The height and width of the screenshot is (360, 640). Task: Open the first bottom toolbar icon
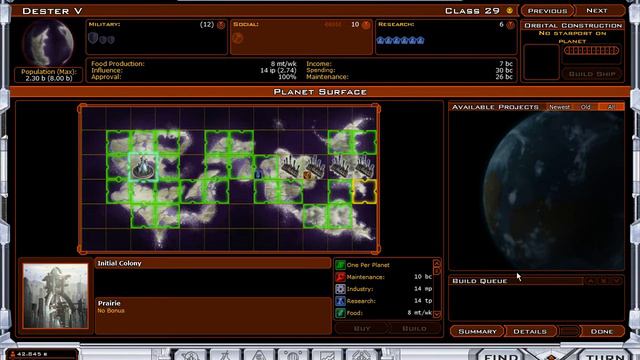[190, 355]
